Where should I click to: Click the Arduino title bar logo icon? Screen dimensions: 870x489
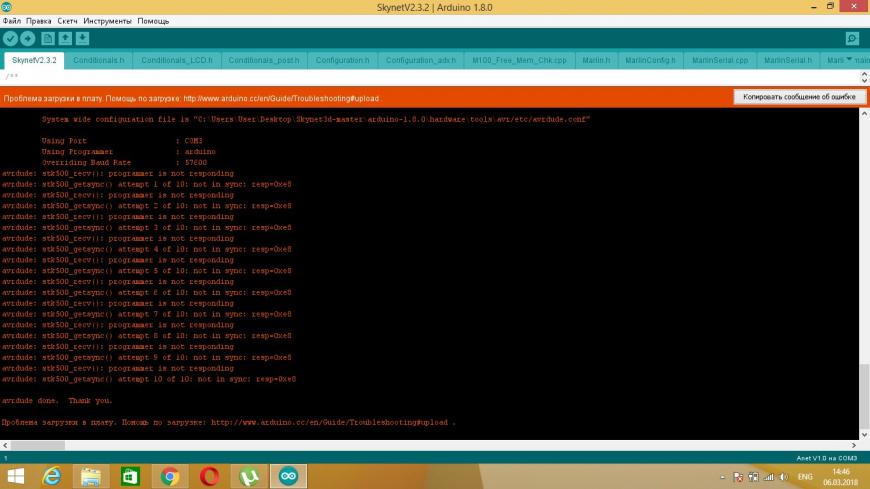click(x=6, y=7)
